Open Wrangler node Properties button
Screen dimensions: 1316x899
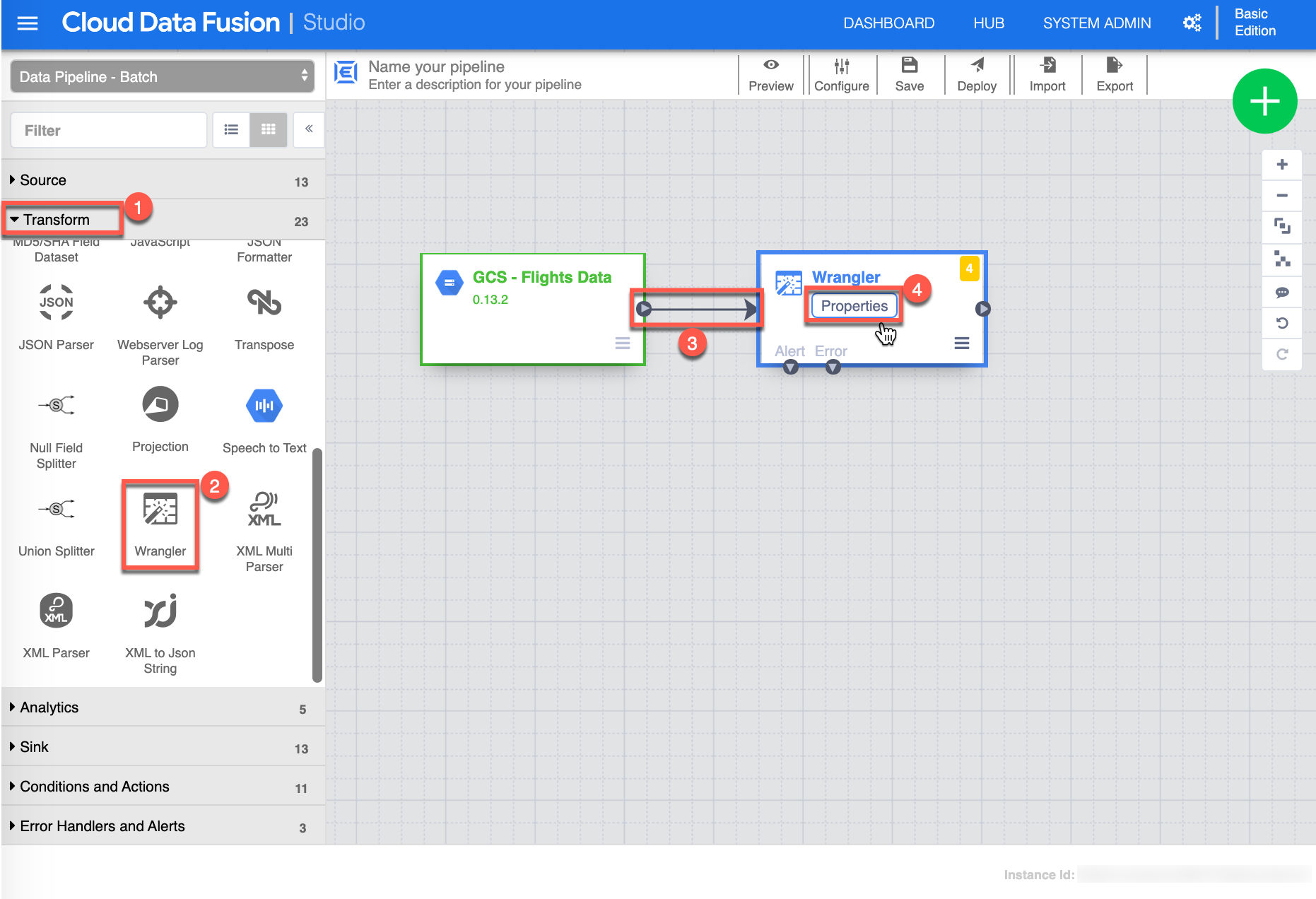point(854,306)
